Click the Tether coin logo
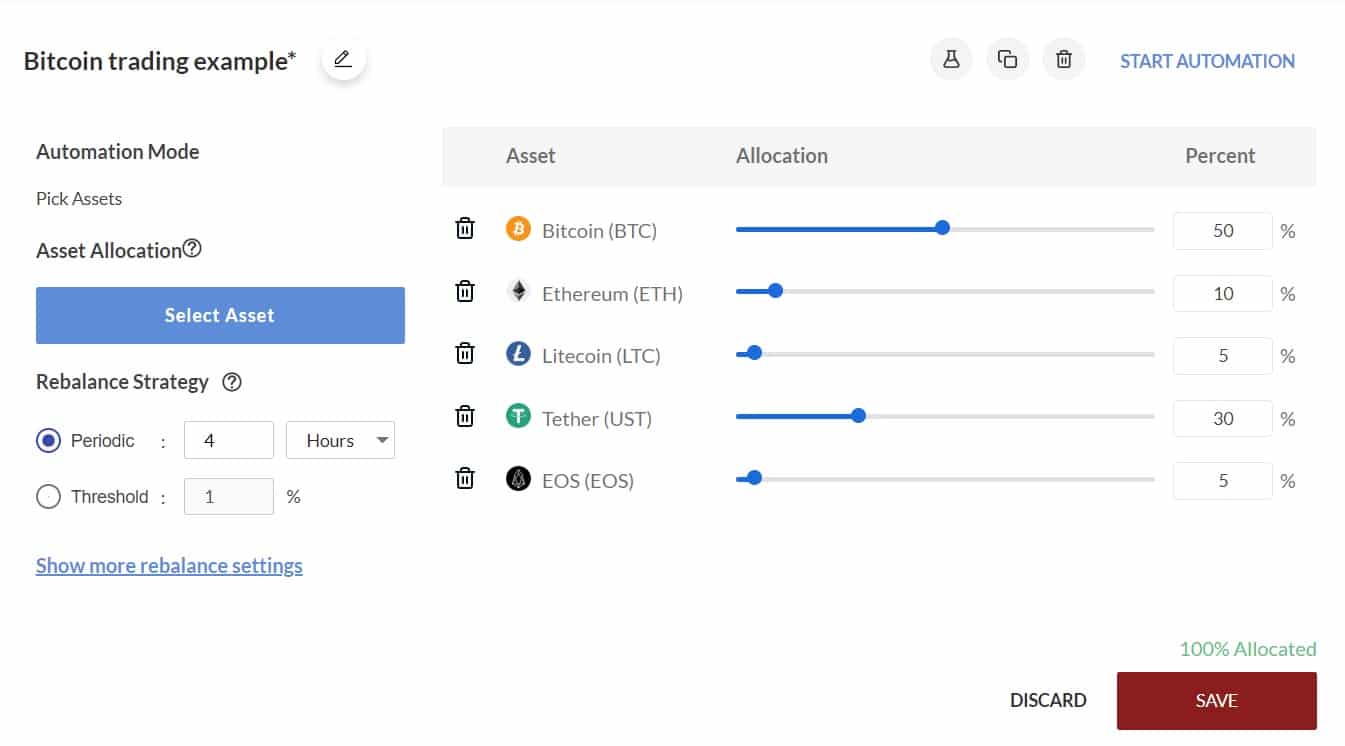The image size is (1345, 746). tap(518, 417)
